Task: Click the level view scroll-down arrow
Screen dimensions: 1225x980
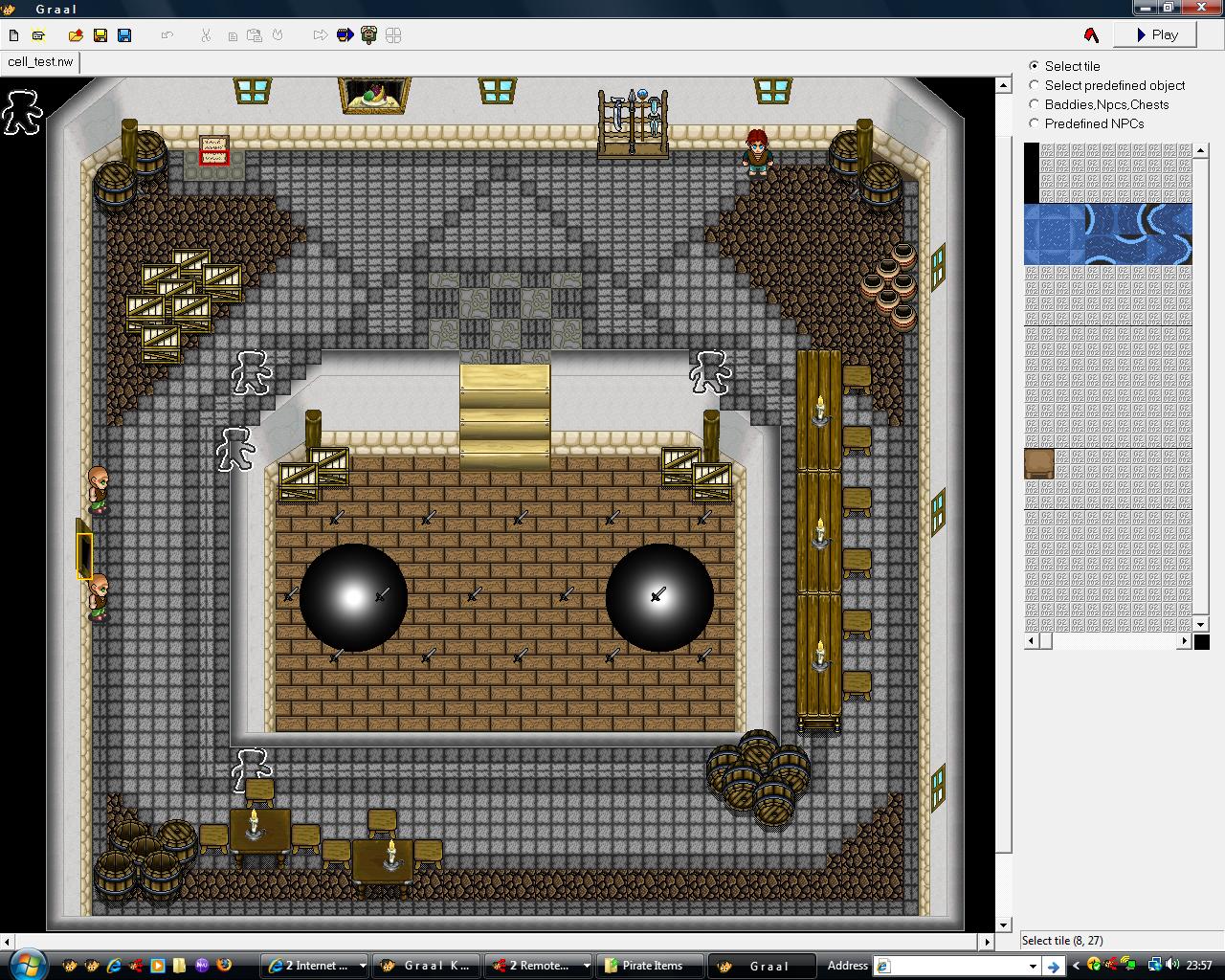Action: 1003,925
